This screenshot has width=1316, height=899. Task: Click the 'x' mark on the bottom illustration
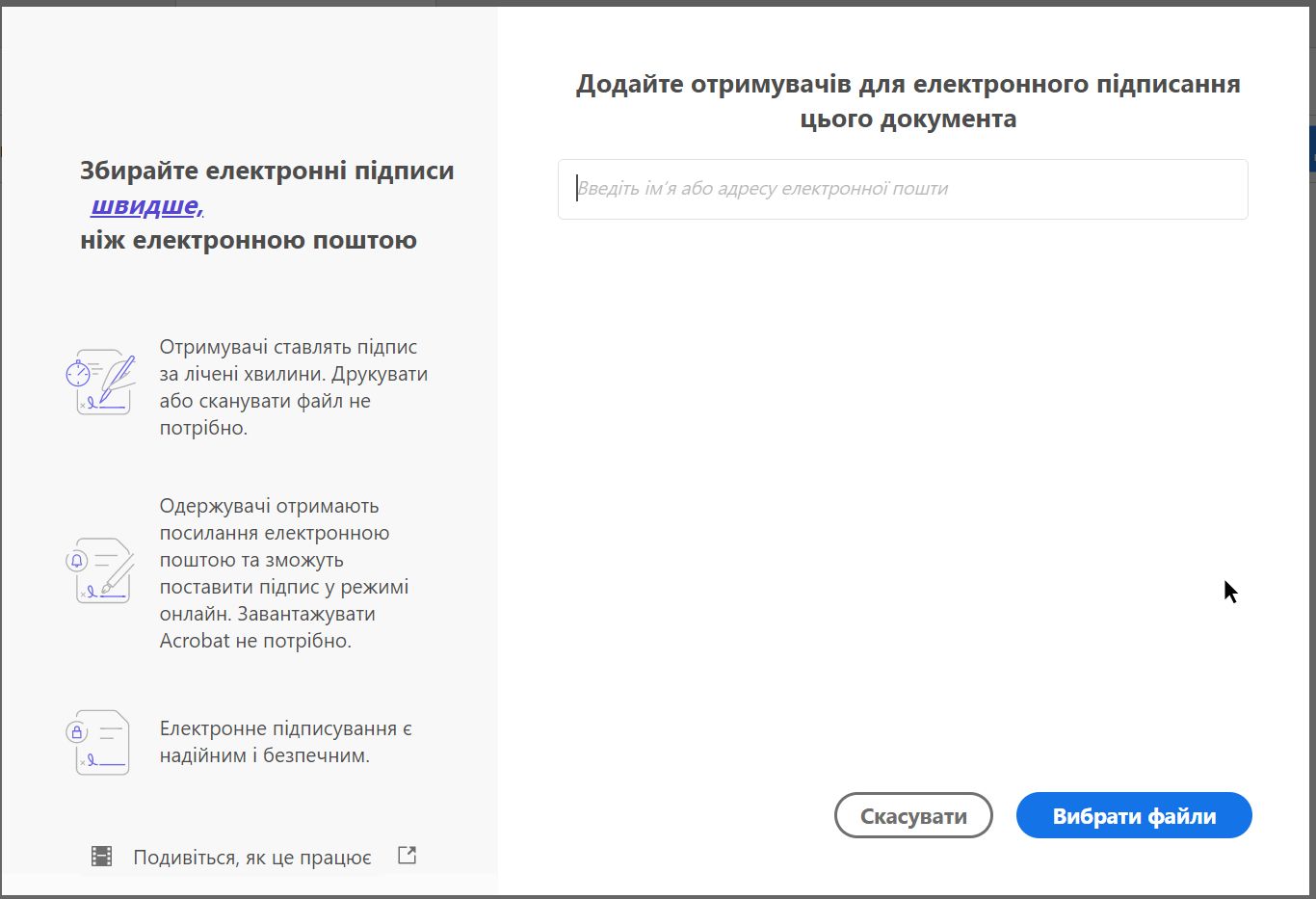[x=83, y=762]
